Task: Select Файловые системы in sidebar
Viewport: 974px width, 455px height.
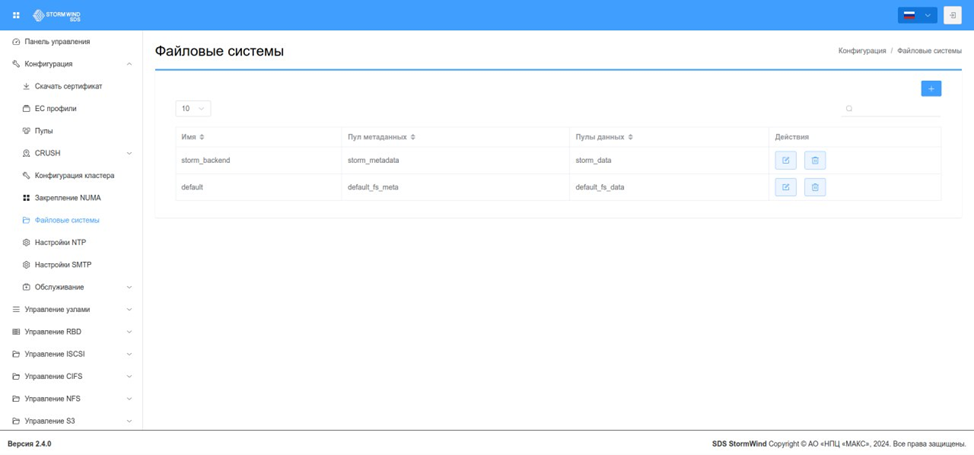Action: [x=71, y=220]
